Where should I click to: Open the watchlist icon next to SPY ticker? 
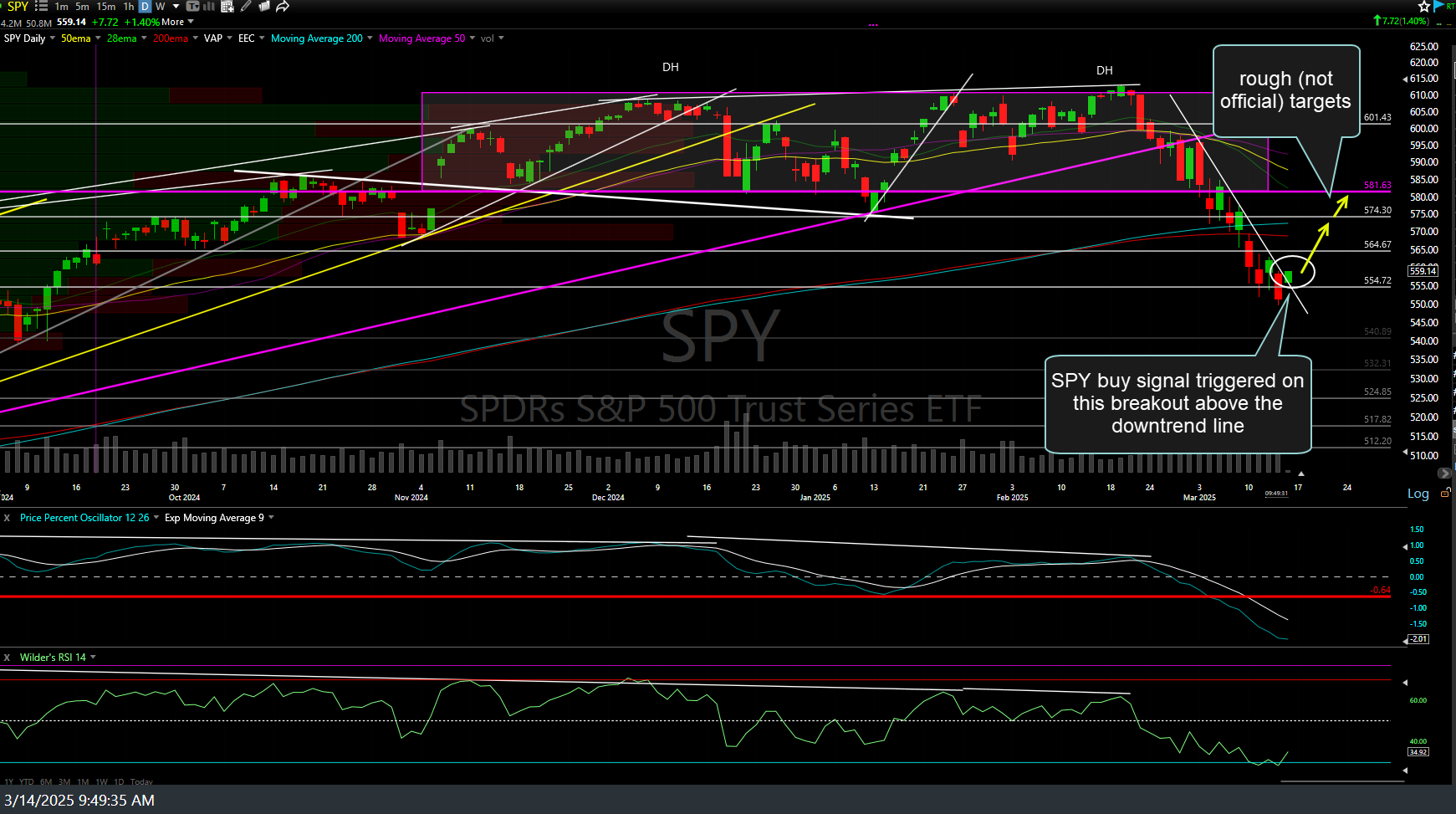pyautogui.click(x=40, y=7)
